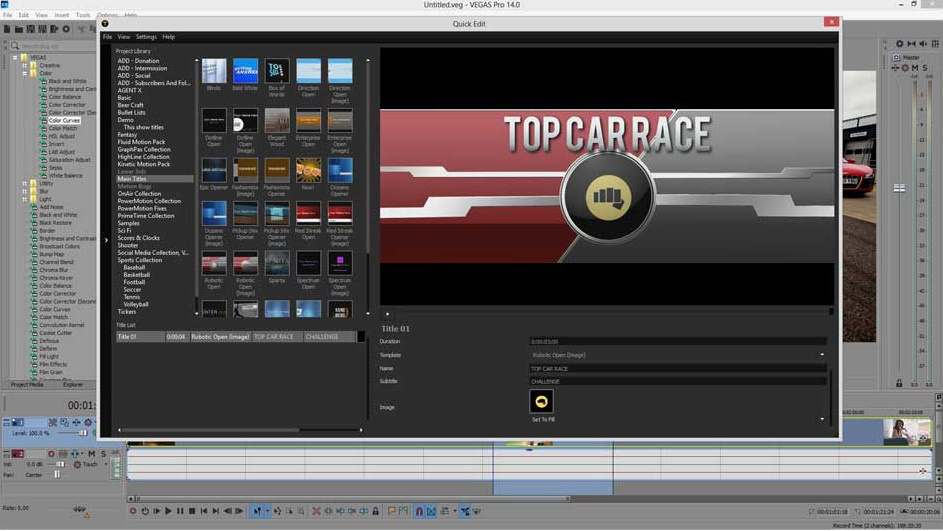943x531 pixels.
Task: Toggle Lock Envelopes to Events icon
Action: click(x=465, y=511)
